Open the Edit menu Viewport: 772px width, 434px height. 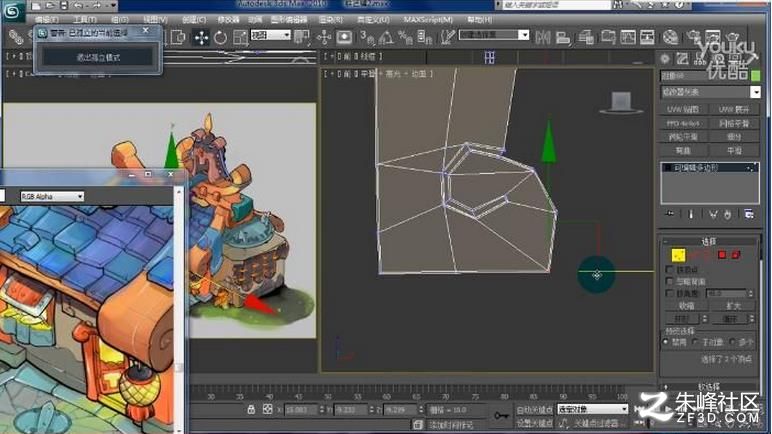(47, 20)
